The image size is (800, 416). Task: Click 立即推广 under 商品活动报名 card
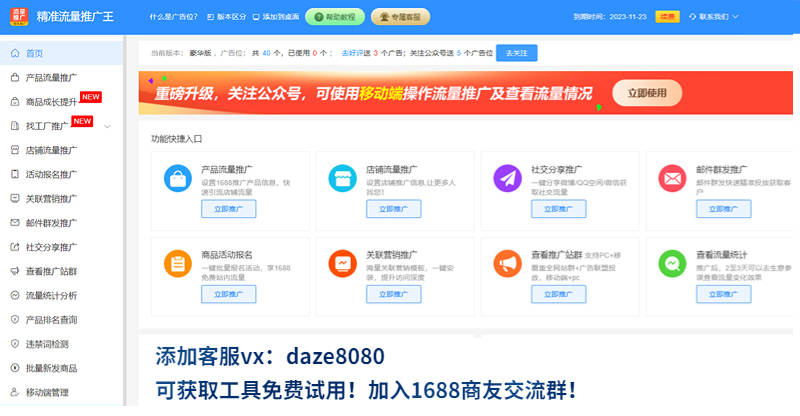click(x=229, y=294)
